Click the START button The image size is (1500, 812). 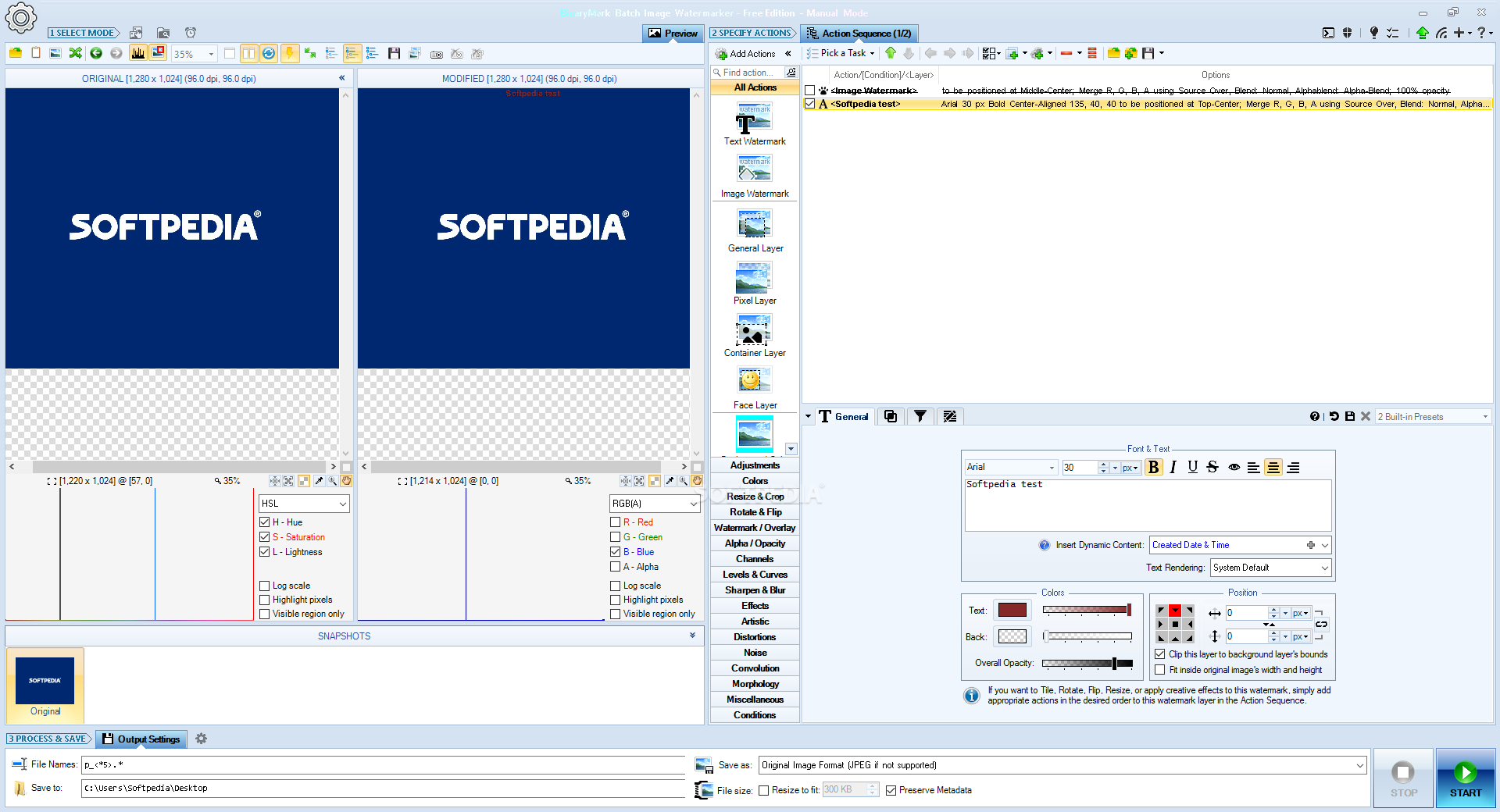(1466, 778)
